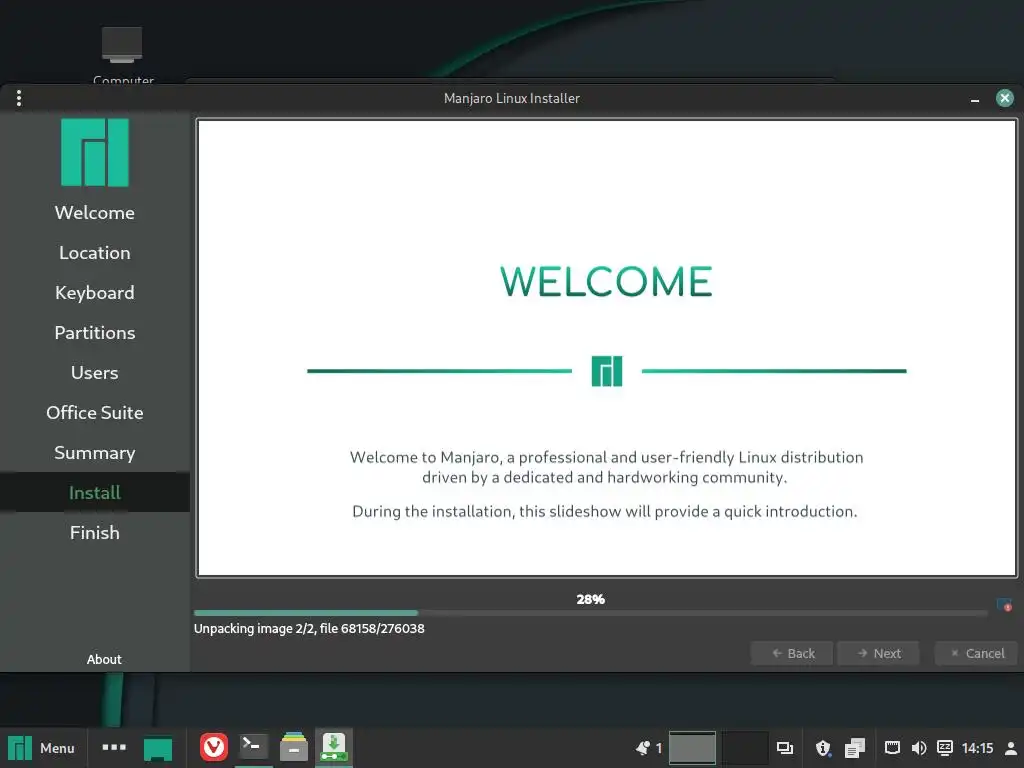Open the terminal from the taskbar
Viewport: 1024px width, 768px height.
click(x=253, y=746)
